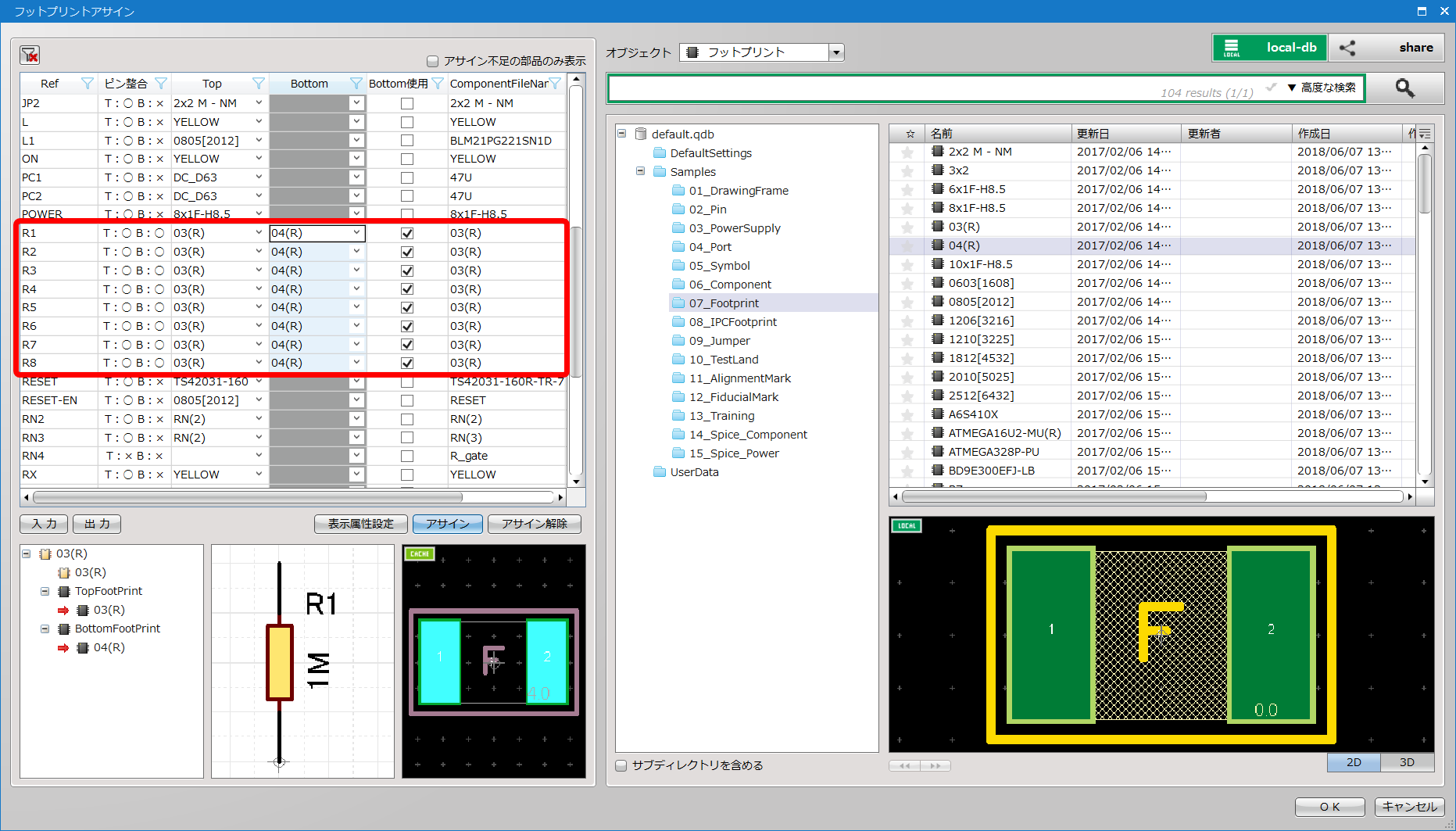Click the アサイン button

click(448, 524)
